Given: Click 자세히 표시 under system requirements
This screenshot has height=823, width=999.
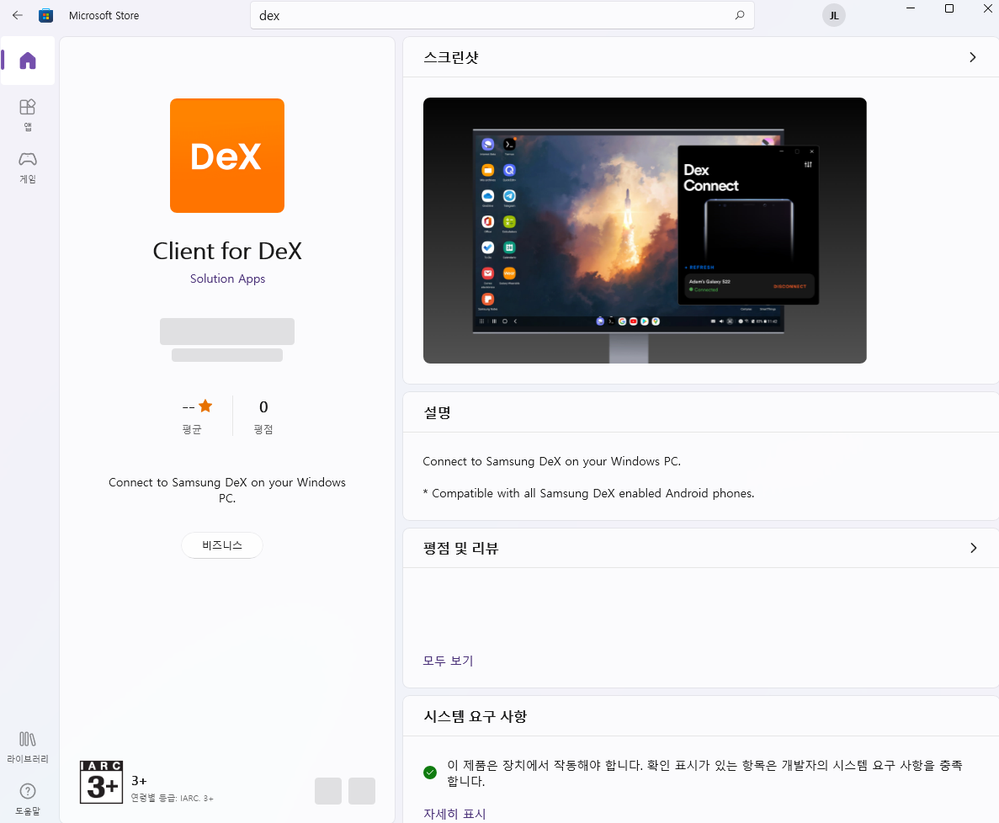Looking at the screenshot, I should [454, 813].
